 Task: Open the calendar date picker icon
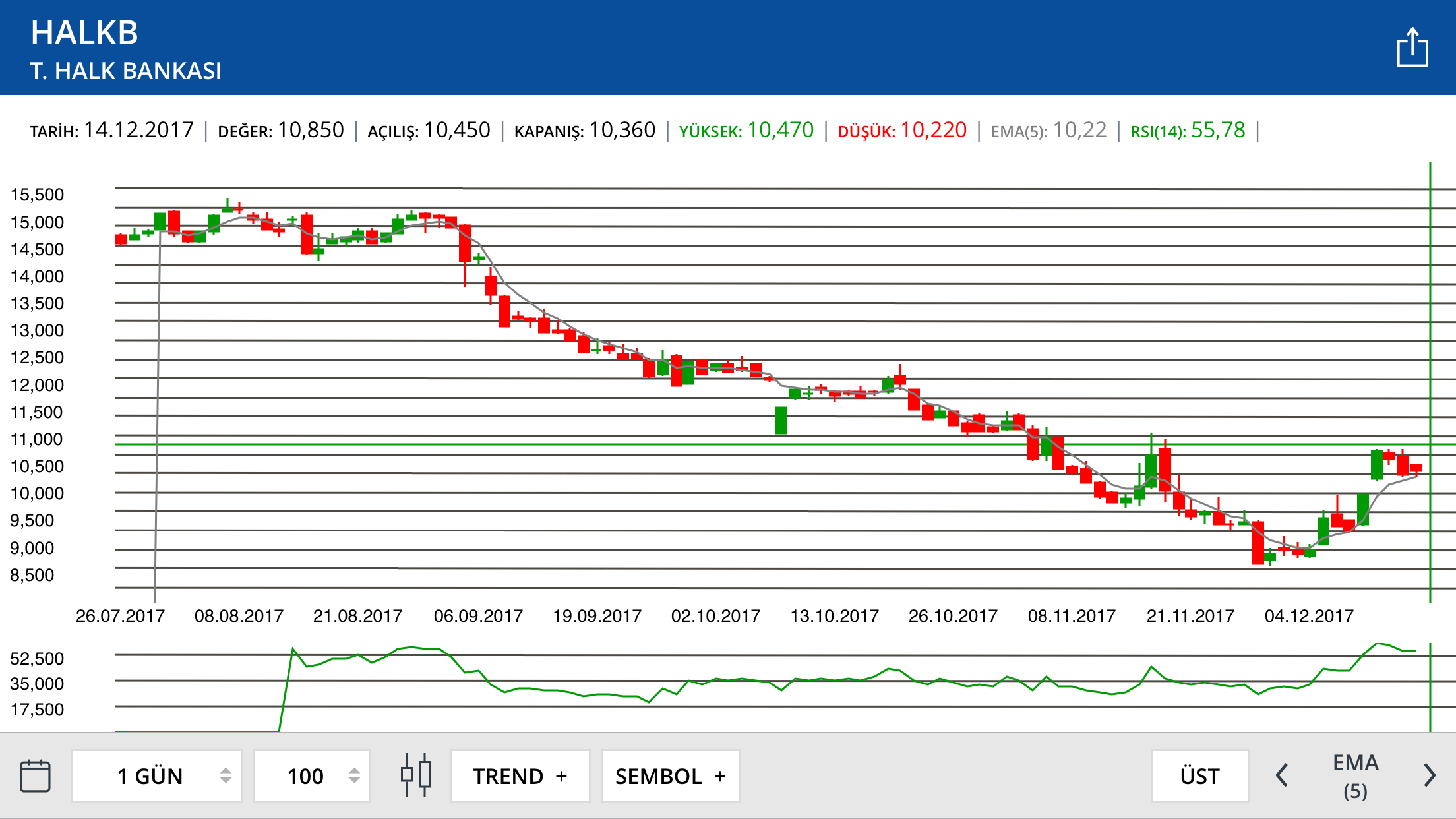[x=35, y=775]
